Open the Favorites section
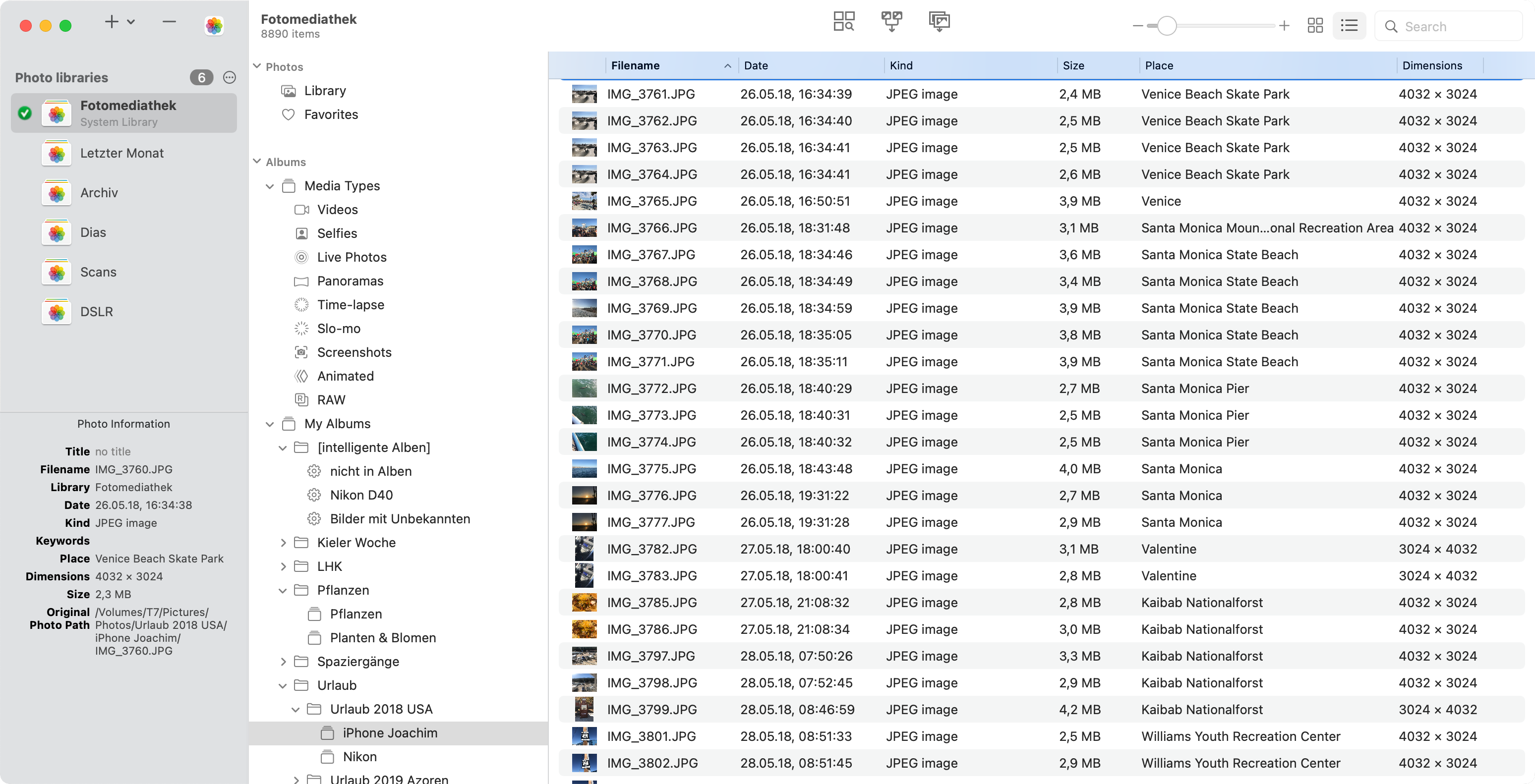Image resolution: width=1535 pixels, height=784 pixels. (331, 114)
